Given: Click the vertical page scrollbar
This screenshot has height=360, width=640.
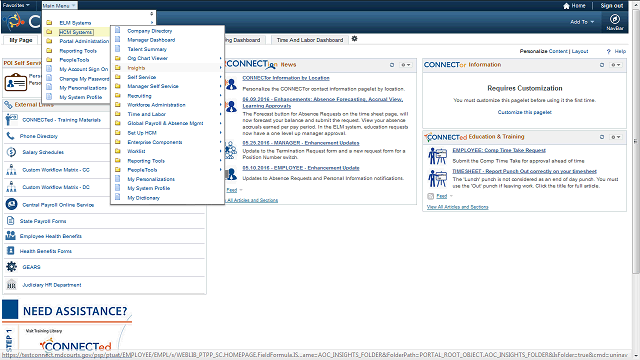Looking at the screenshot, I should click(x=636, y=142).
